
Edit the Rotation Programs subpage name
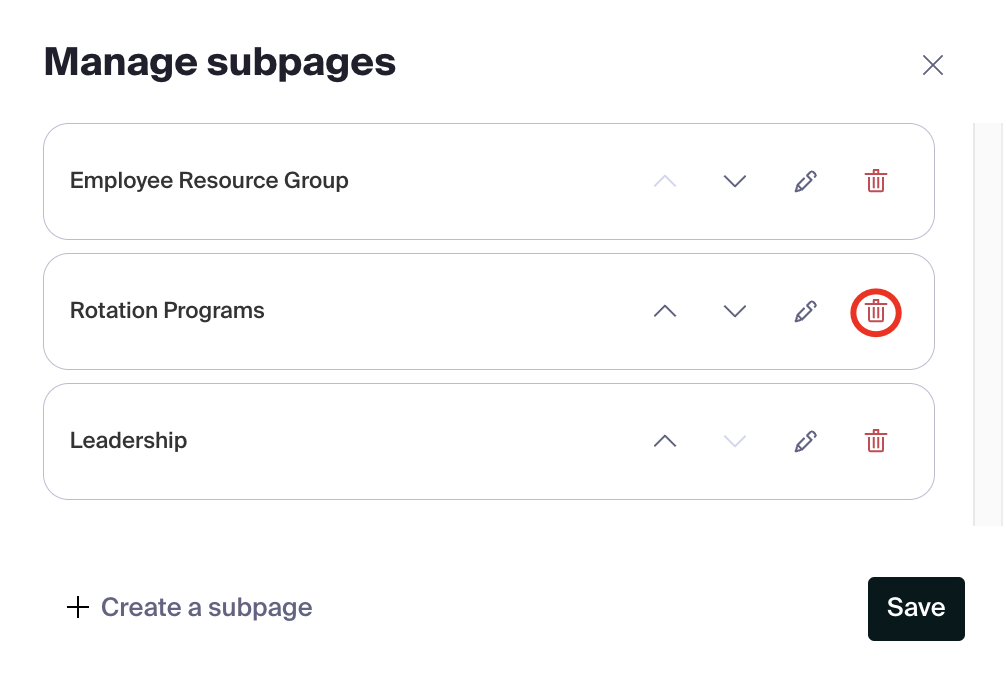click(805, 311)
